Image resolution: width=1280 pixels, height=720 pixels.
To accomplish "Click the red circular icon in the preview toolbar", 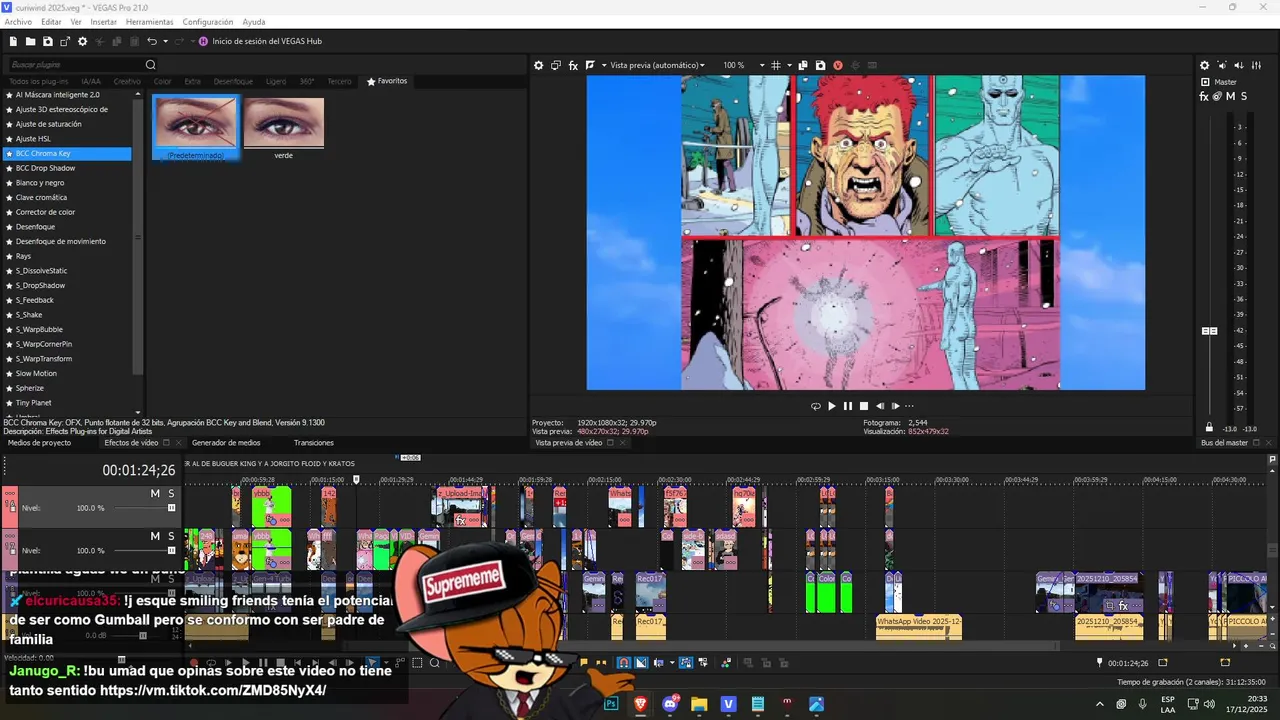I will tap(838, 65).
